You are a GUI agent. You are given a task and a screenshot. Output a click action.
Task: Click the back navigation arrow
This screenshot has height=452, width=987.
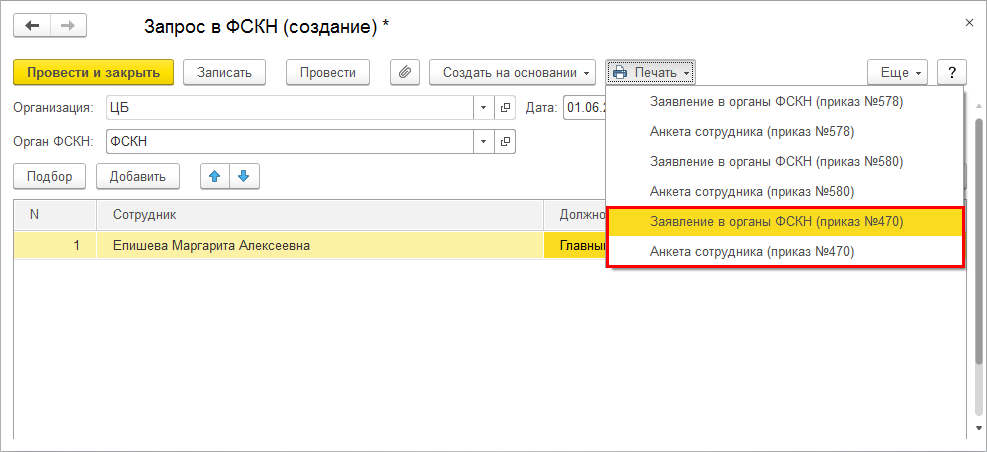[31, 27]
